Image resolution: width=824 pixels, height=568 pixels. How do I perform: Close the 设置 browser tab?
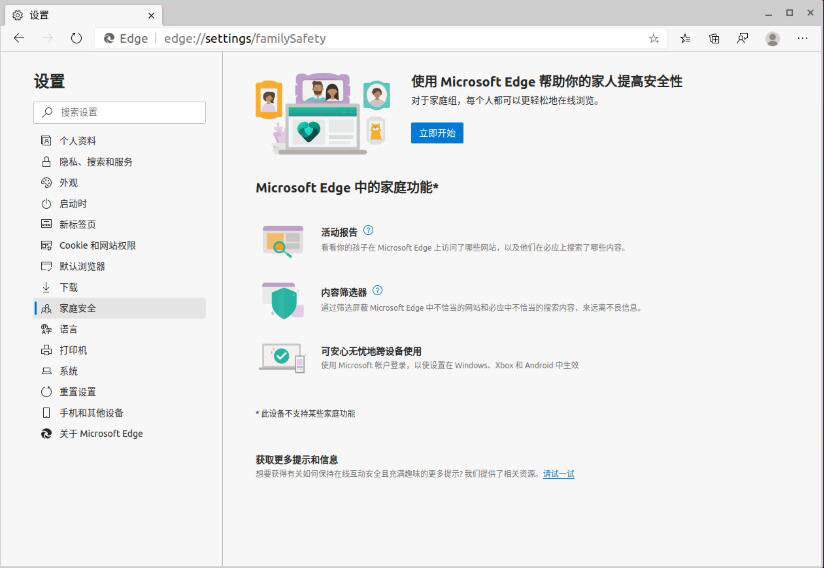coord(151,15)
